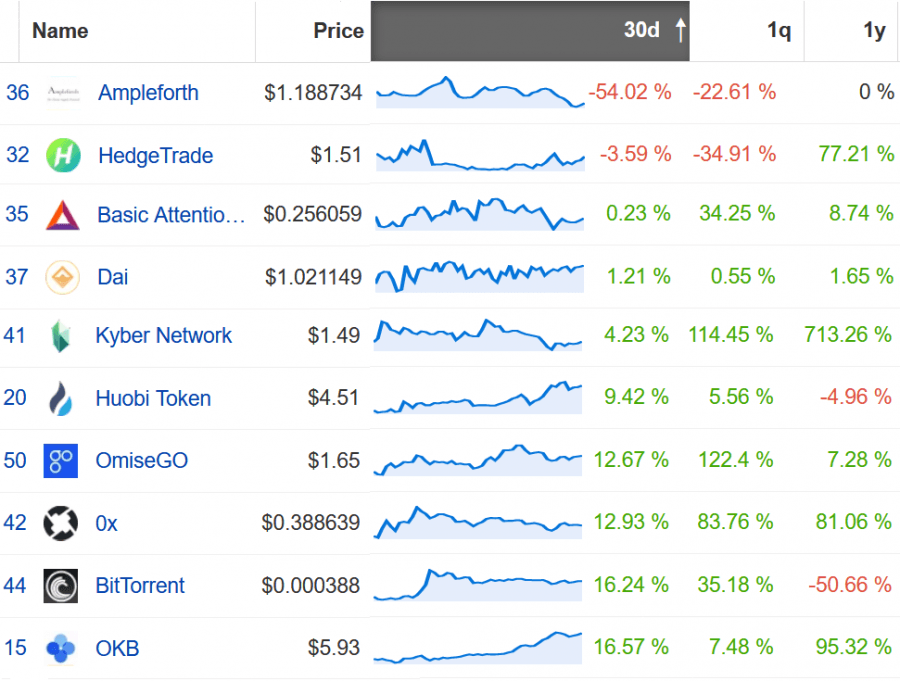The height and width of the screenshot is (681, 900).
Task: Open the Kyber Network link
Action: [164, 335]
